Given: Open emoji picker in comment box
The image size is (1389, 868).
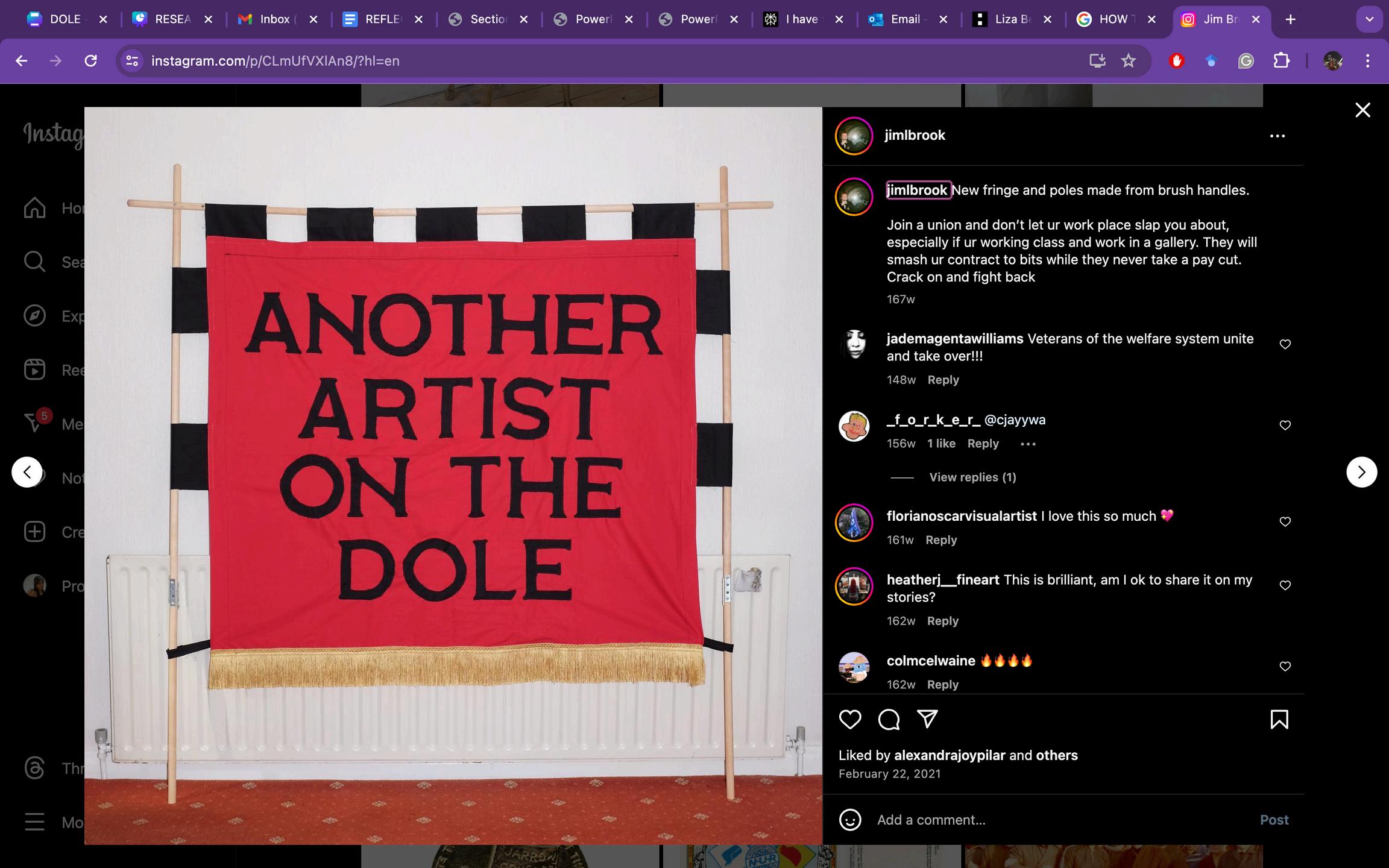Looking at the screenshot, I should [850, 820].
